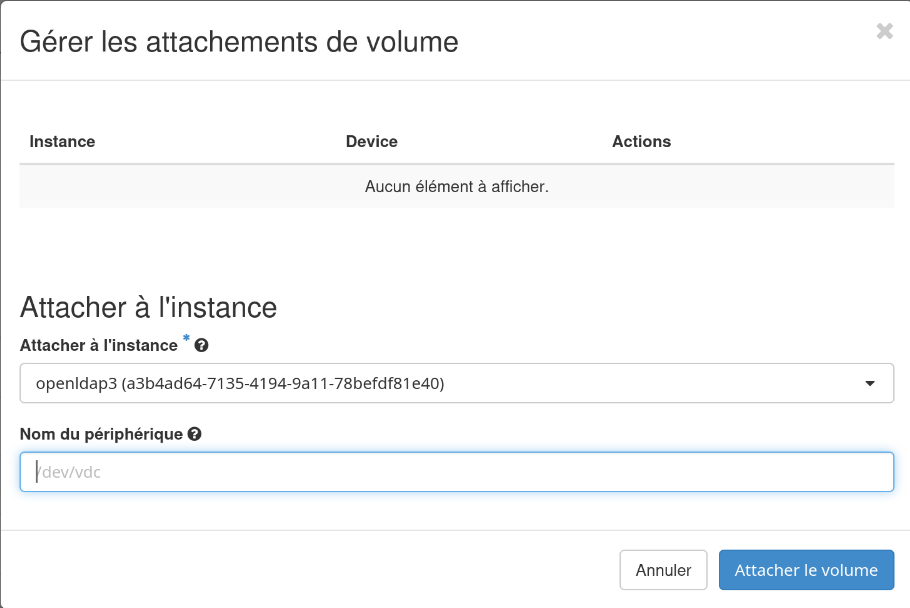Click the "Attacher à l'instance" field label

(x=100, y=344)
